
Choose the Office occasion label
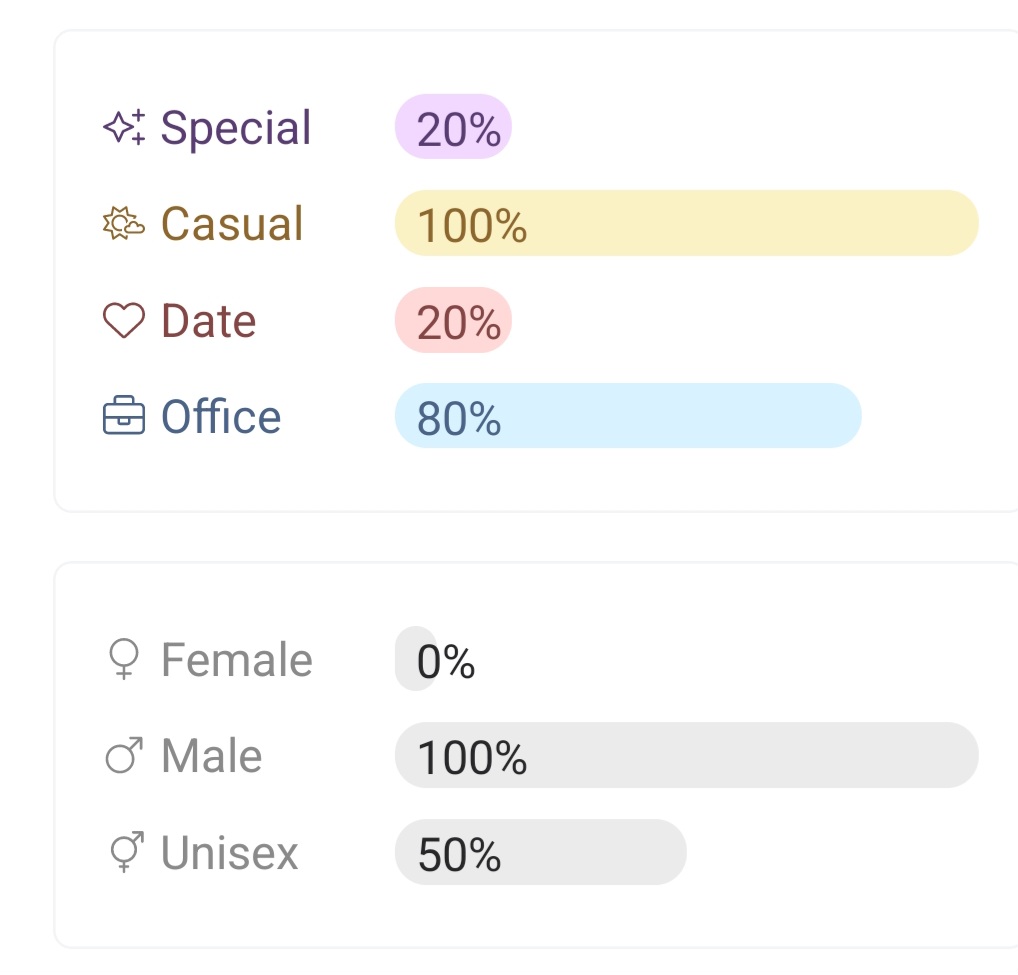click(221, 417)
